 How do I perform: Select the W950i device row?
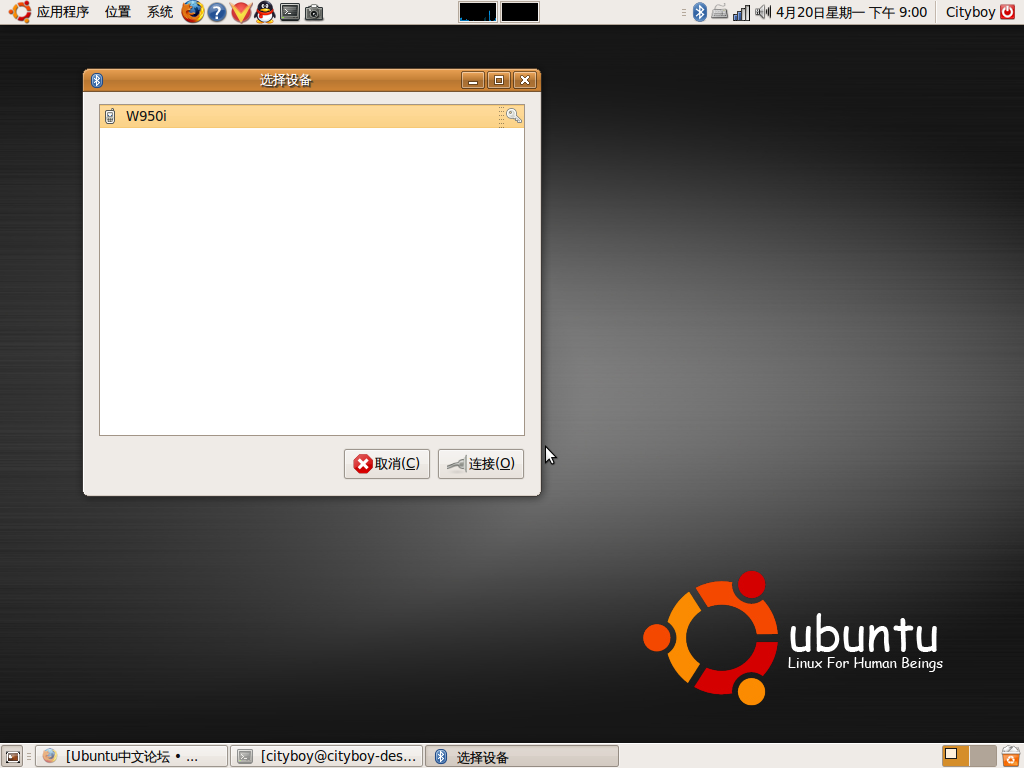pos(312,116)
